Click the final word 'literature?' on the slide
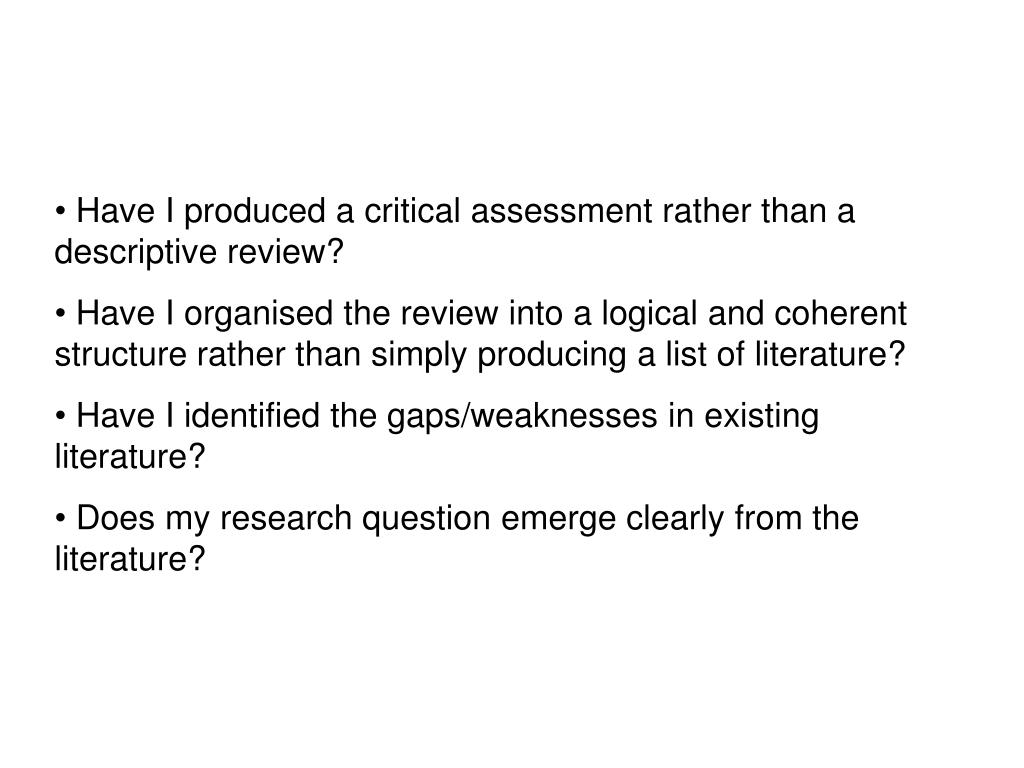The image size is (1024, 768). click(x=130, y=559)
